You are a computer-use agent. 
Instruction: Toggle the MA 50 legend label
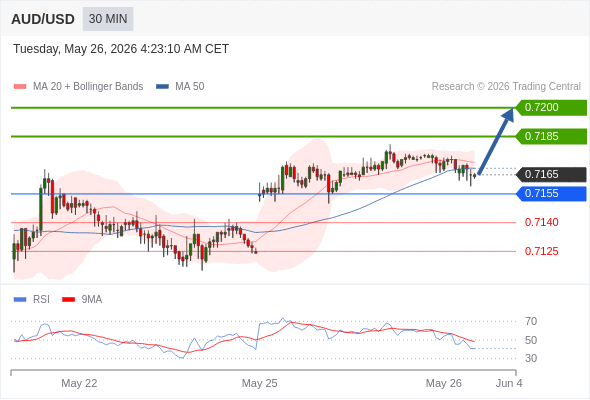[x=190, y=87]
